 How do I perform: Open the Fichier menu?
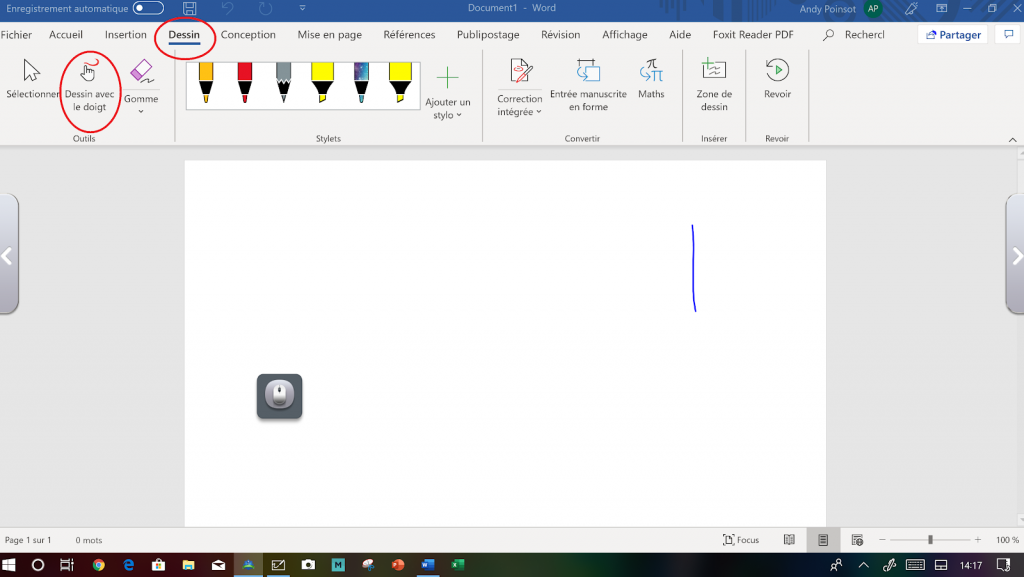pos(16,35)
